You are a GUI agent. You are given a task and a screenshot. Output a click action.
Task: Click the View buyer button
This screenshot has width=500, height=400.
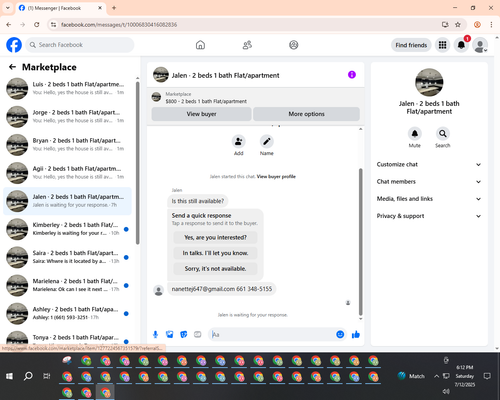(201, 114)
